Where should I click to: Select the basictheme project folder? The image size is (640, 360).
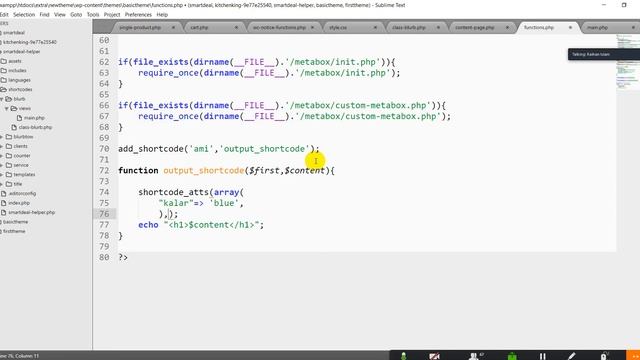(x=16, y=222)
